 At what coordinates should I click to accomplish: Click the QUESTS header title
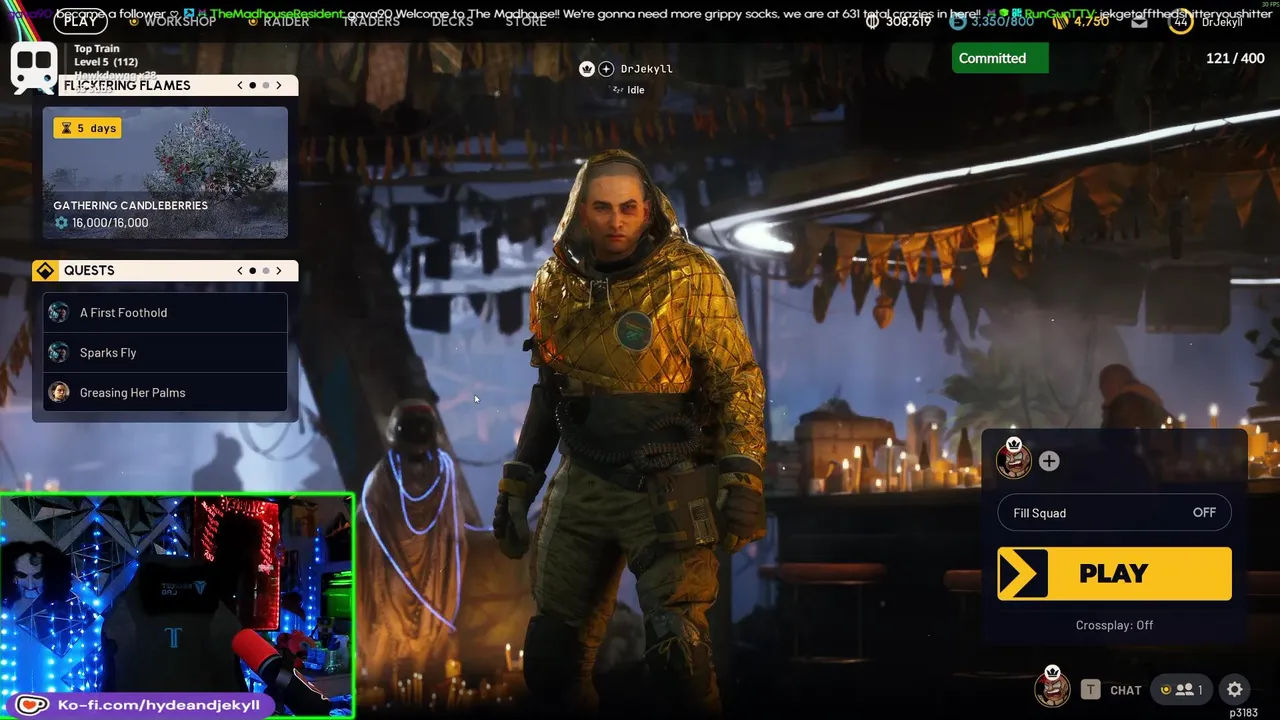(x=89, y=270)
